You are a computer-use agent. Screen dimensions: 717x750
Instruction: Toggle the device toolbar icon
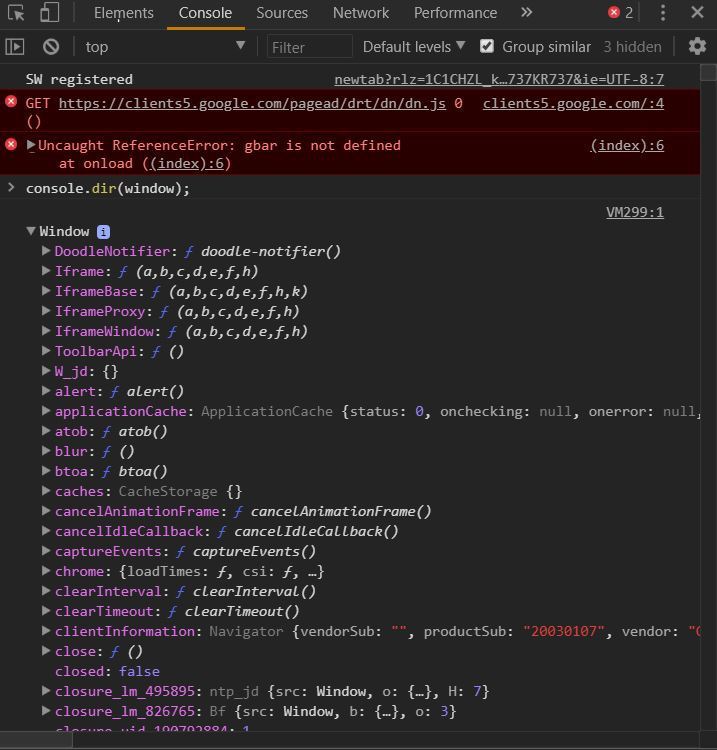coord(50,13)
